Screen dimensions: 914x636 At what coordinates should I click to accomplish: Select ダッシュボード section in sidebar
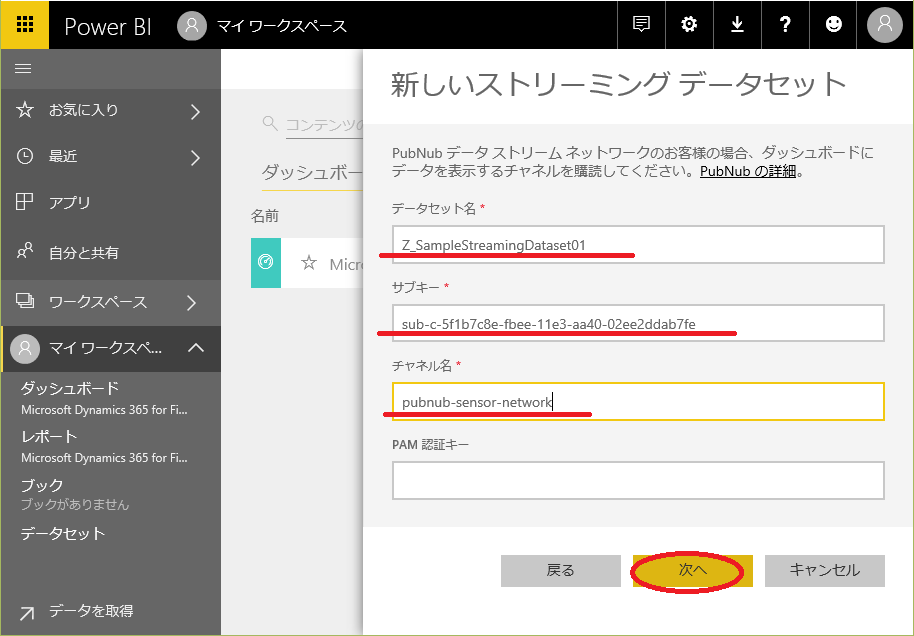click(x=70, y=388)
